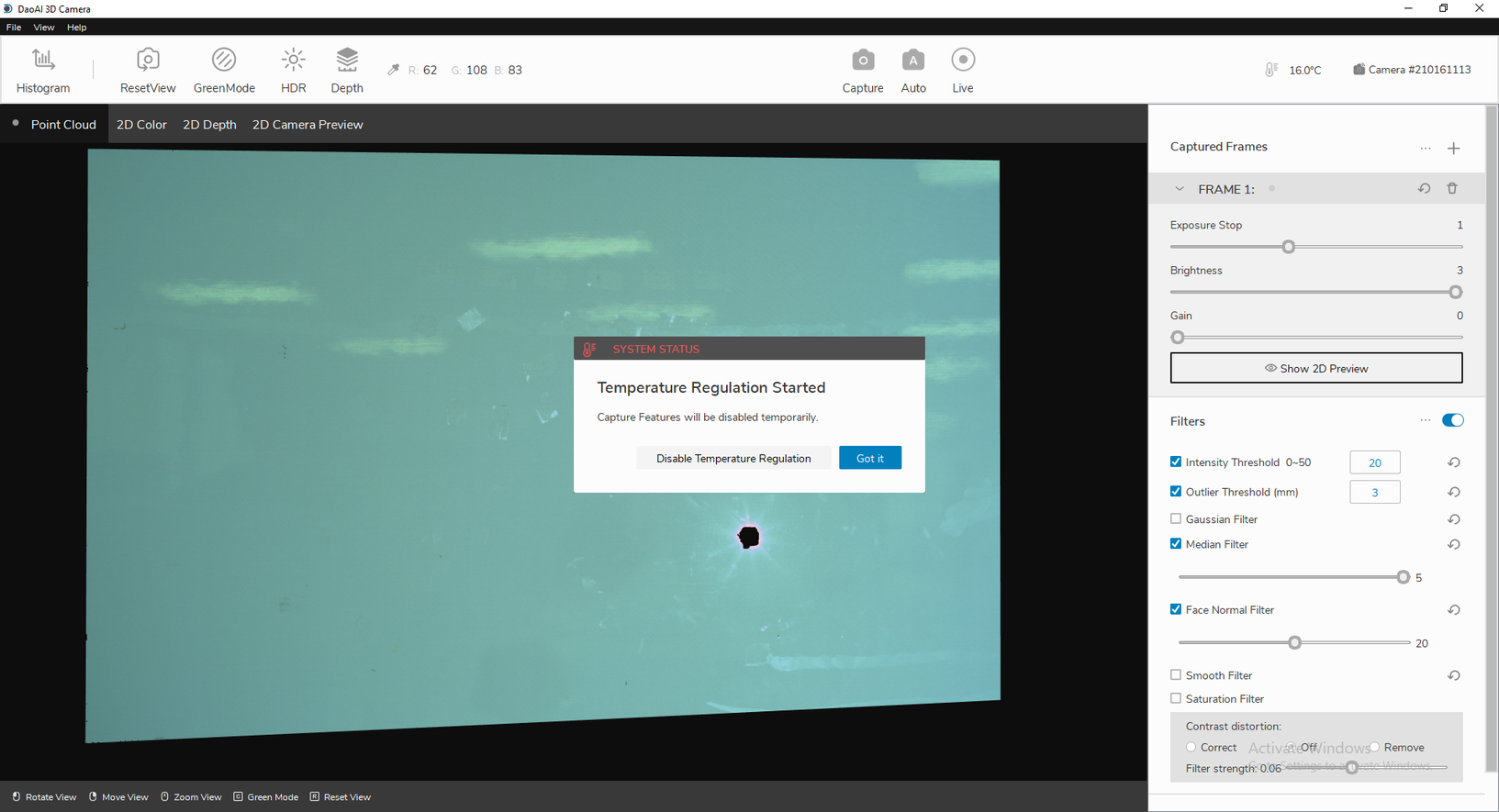
Task: Click the Intensity Threshold value field
Action: (1374, 462)
